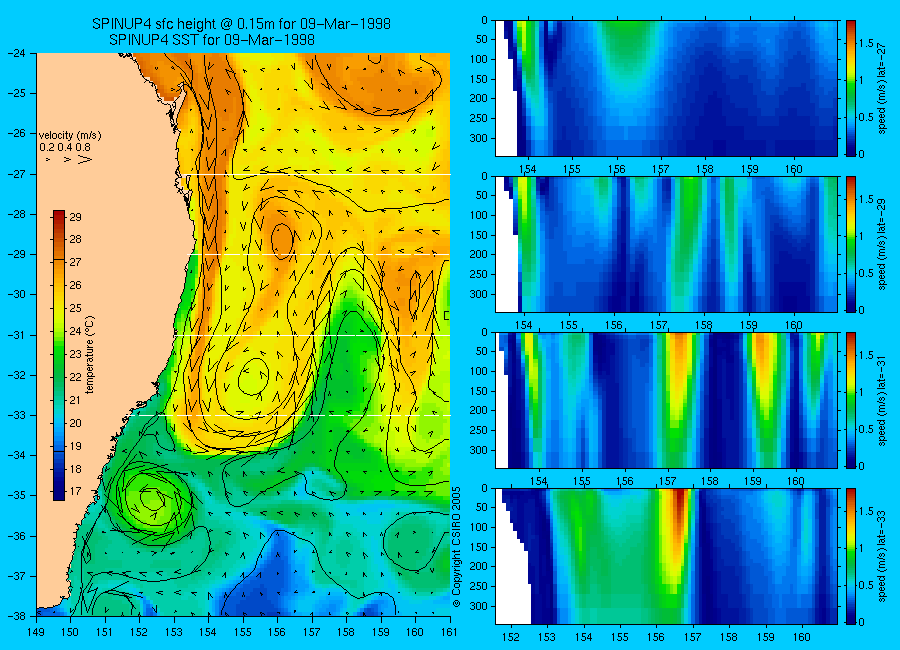Click the "-24" latitude axis label on map
This screenshot has width=900, height=650.
(17, 53)
